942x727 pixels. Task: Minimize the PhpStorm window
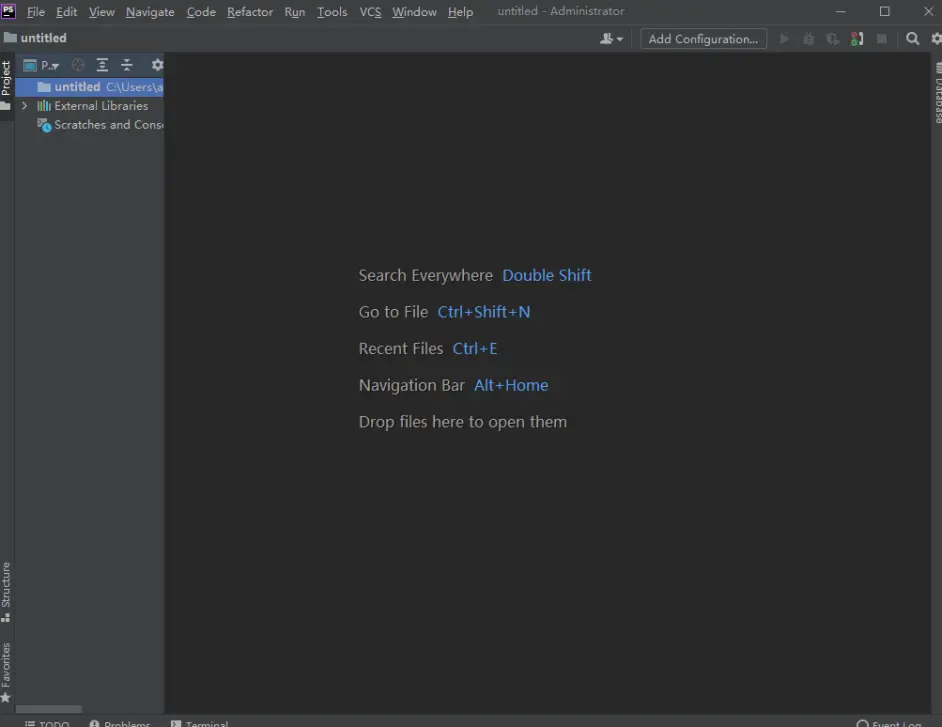pyautogui.click(x=840, y=11)
